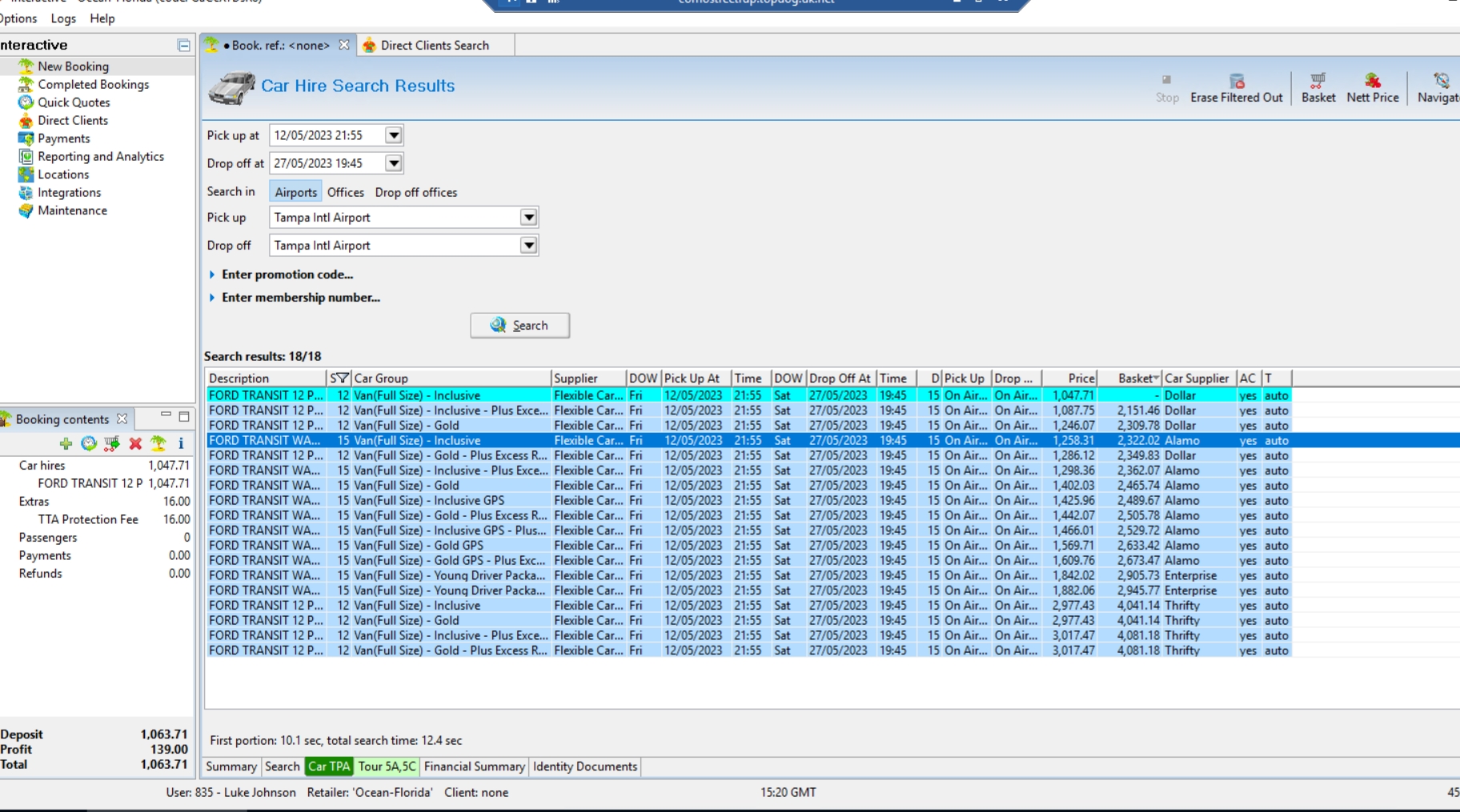This screenshot has height=812, width=1460.
Task: Click the red X delete icon
Action: pyautogui.click(x=135, y=443)
